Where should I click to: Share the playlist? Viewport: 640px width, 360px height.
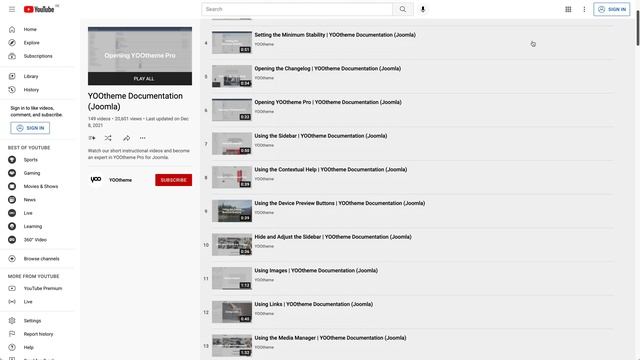pyautogui.click(x=127, y=138)
